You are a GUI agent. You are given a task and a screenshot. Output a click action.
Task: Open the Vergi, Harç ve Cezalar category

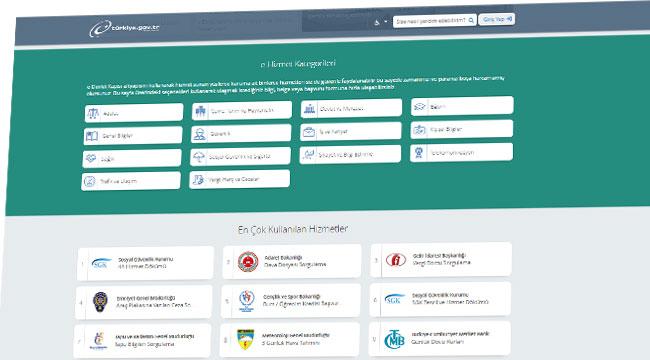[x=240, y=179]
